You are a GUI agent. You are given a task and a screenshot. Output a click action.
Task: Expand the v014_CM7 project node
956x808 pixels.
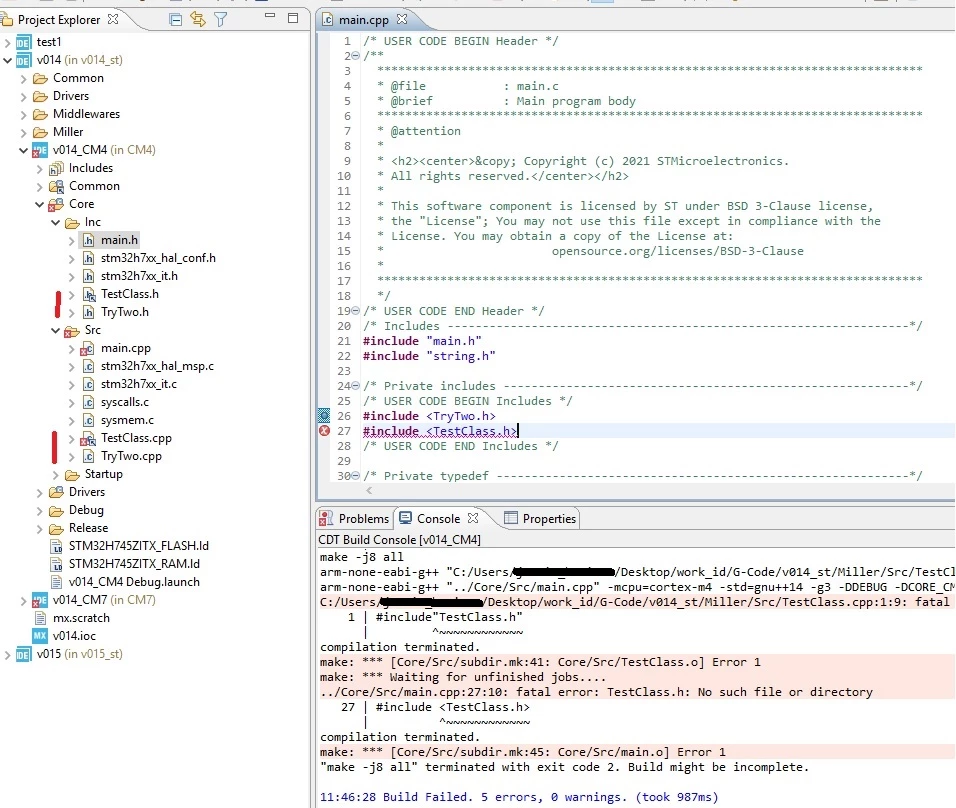coord(24,601)
